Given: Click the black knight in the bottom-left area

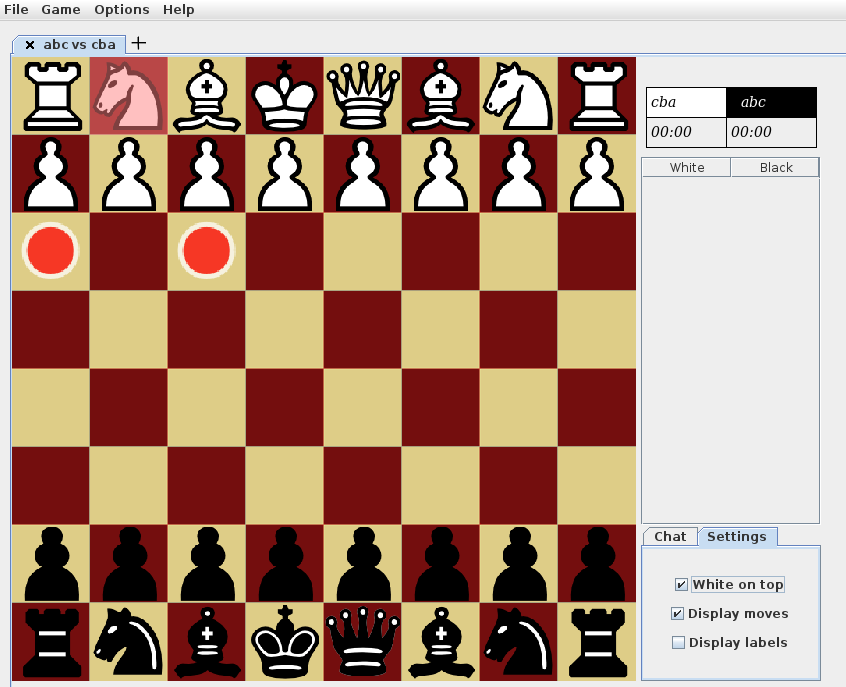Looking at the screenshot, I should coord(128,641).
